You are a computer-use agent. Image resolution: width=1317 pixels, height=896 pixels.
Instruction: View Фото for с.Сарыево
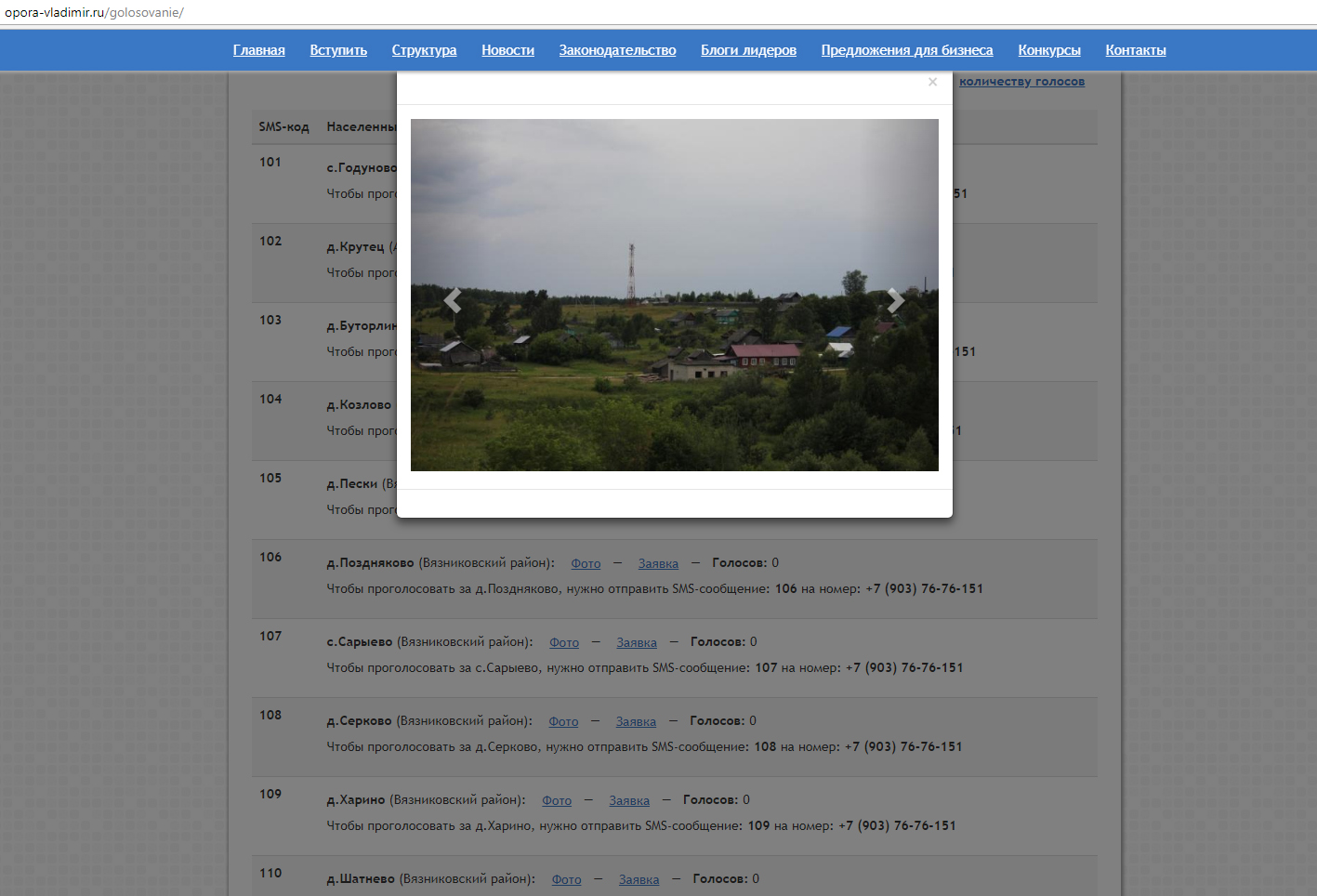coord(564,642)
